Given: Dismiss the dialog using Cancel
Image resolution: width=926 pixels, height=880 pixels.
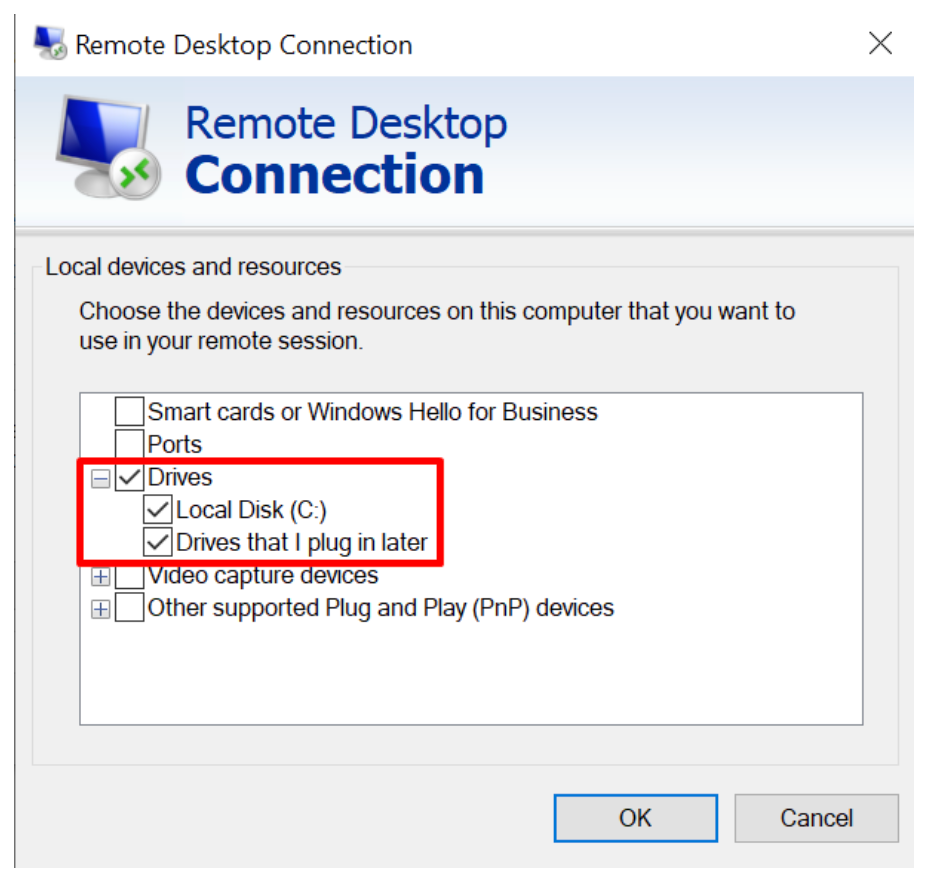Looking at the screenshot, I should click(816, 818).
